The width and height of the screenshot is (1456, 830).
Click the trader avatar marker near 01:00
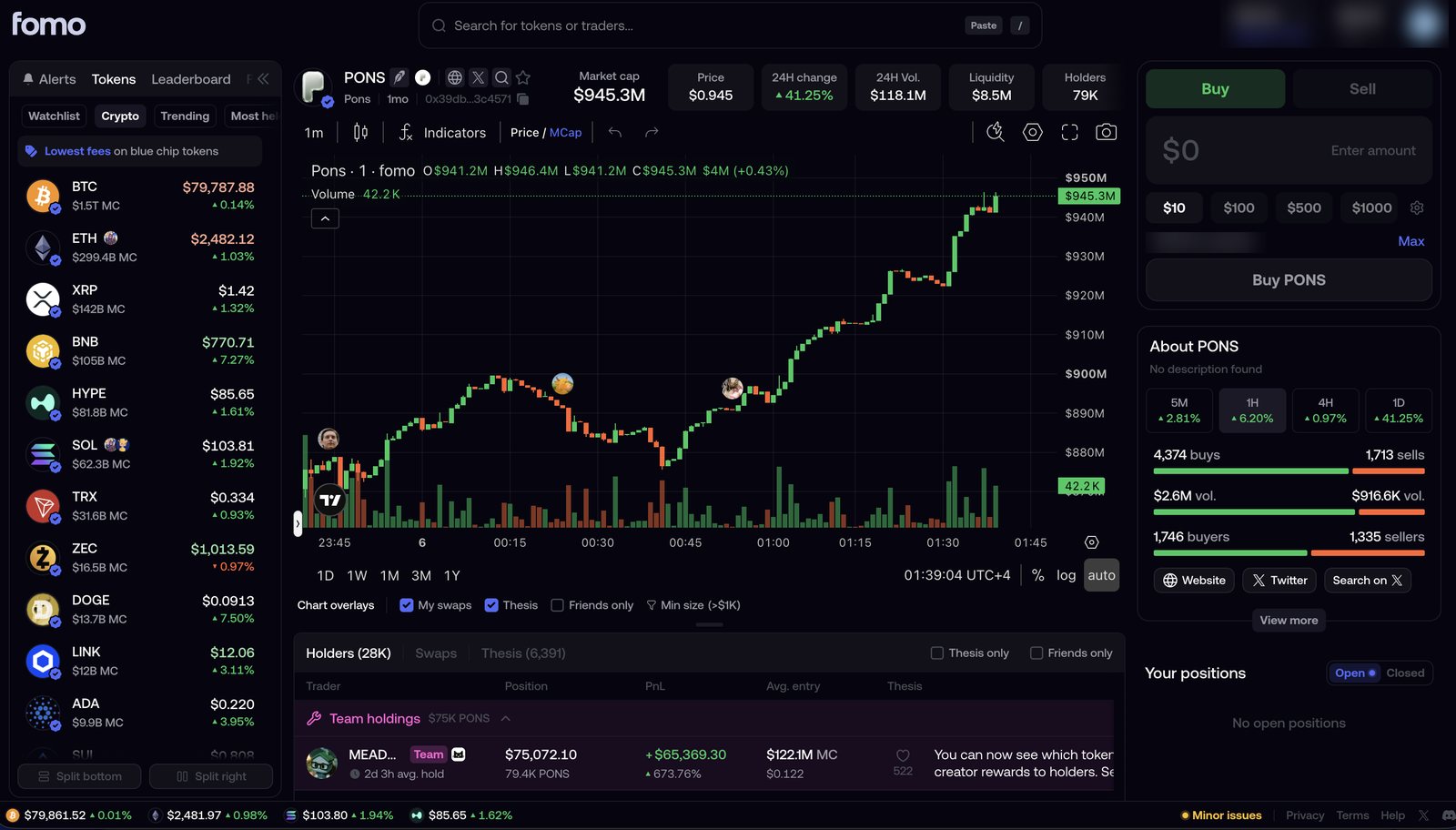(733, 389)
